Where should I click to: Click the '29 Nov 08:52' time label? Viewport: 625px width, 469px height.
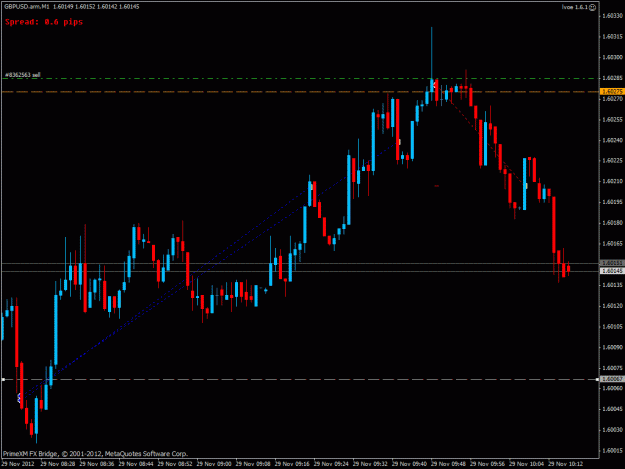(175, 464)
